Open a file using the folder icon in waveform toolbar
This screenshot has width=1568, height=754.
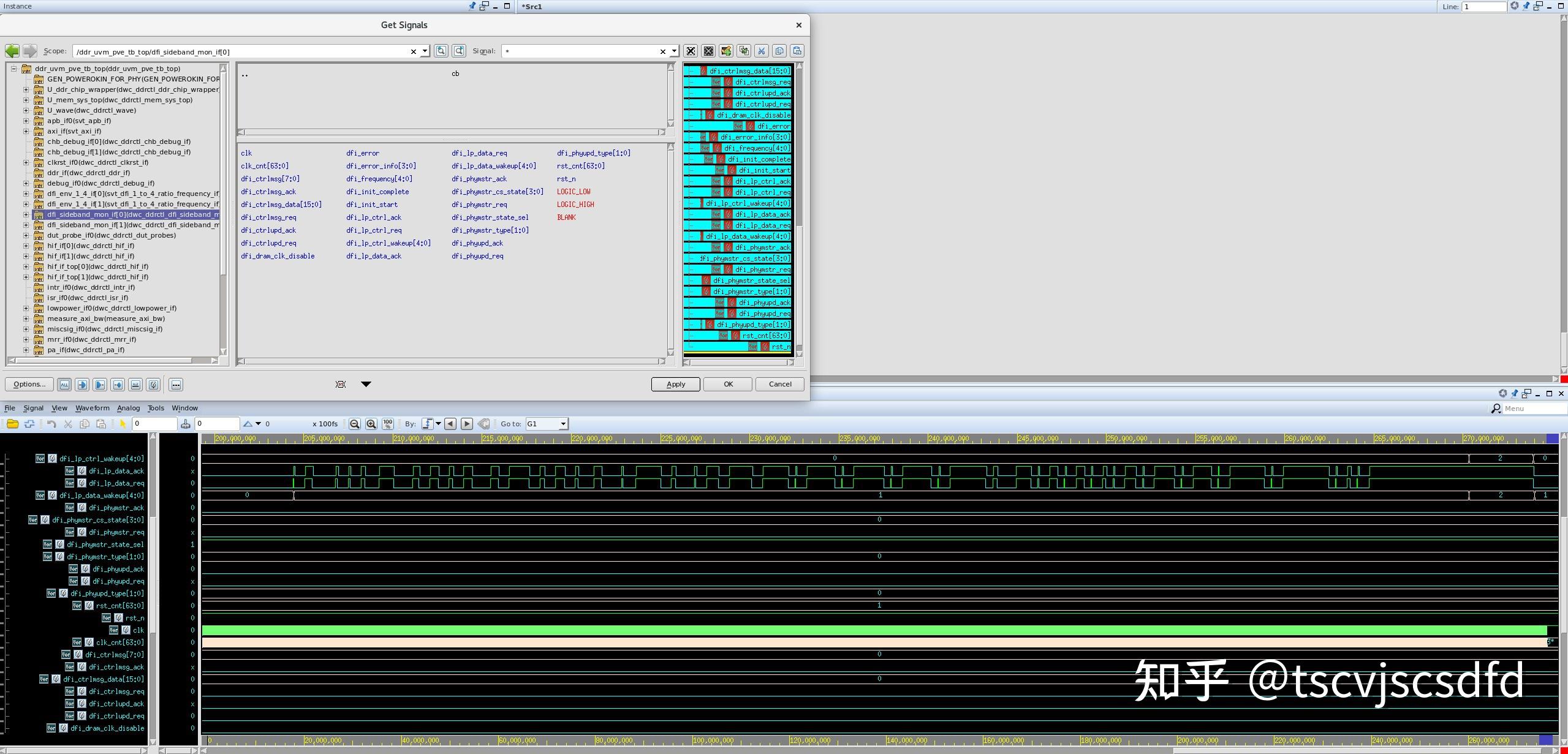[13, 423]
